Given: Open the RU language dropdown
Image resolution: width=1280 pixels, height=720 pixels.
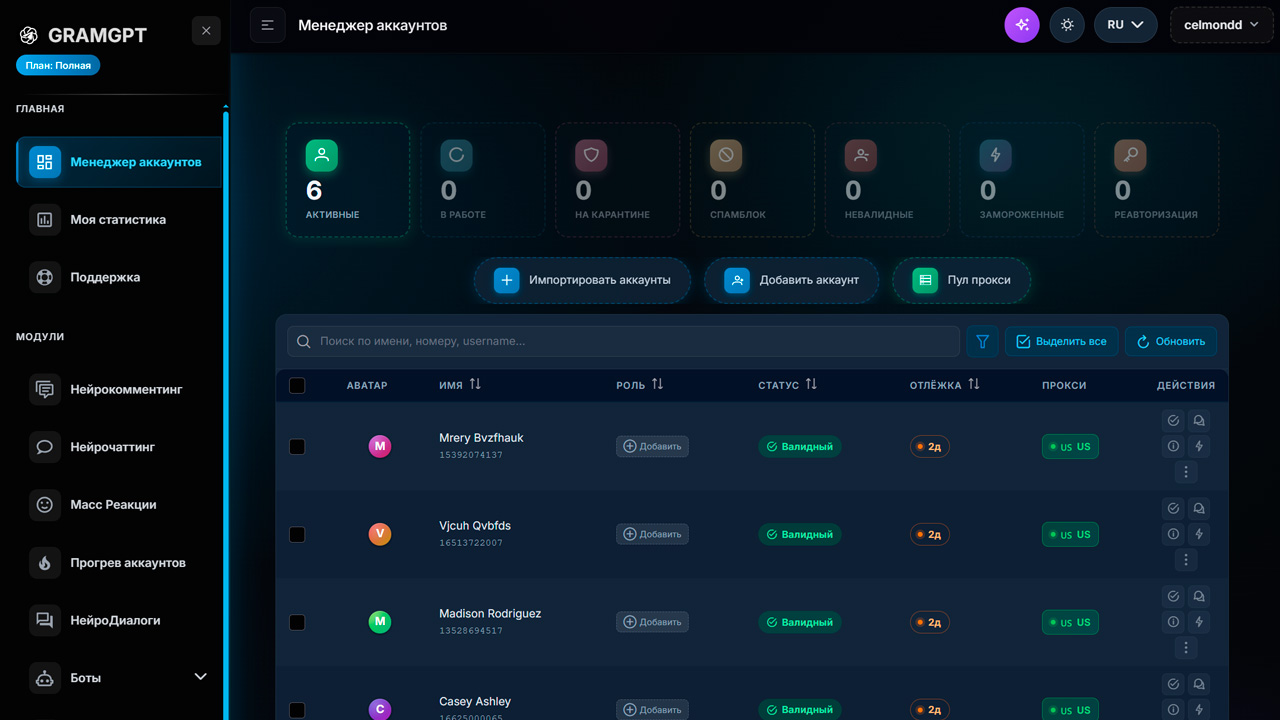Looking at the screenshot, I should click(1126, 25).
